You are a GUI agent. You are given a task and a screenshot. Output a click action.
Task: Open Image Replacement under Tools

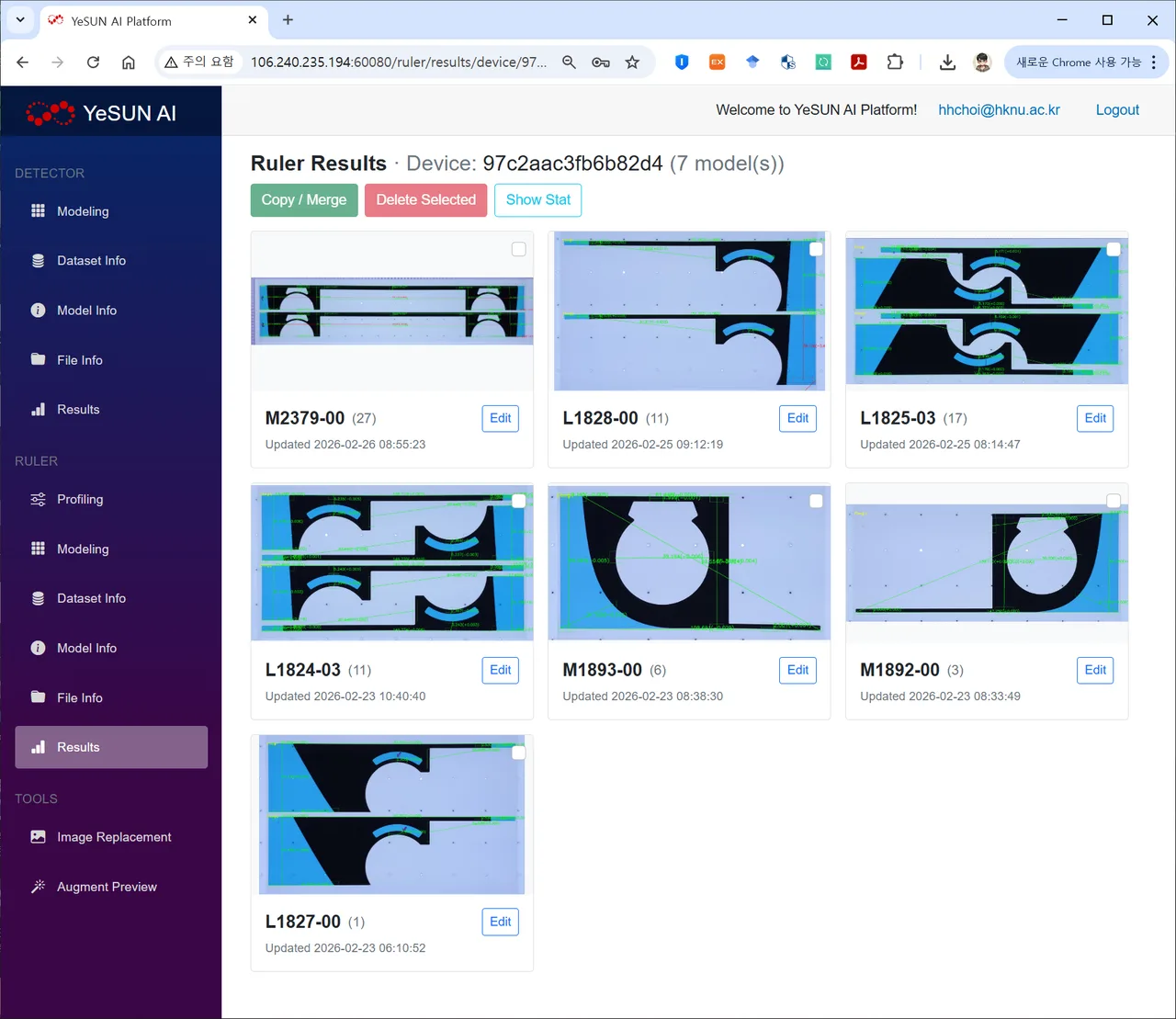pos(111,837)
